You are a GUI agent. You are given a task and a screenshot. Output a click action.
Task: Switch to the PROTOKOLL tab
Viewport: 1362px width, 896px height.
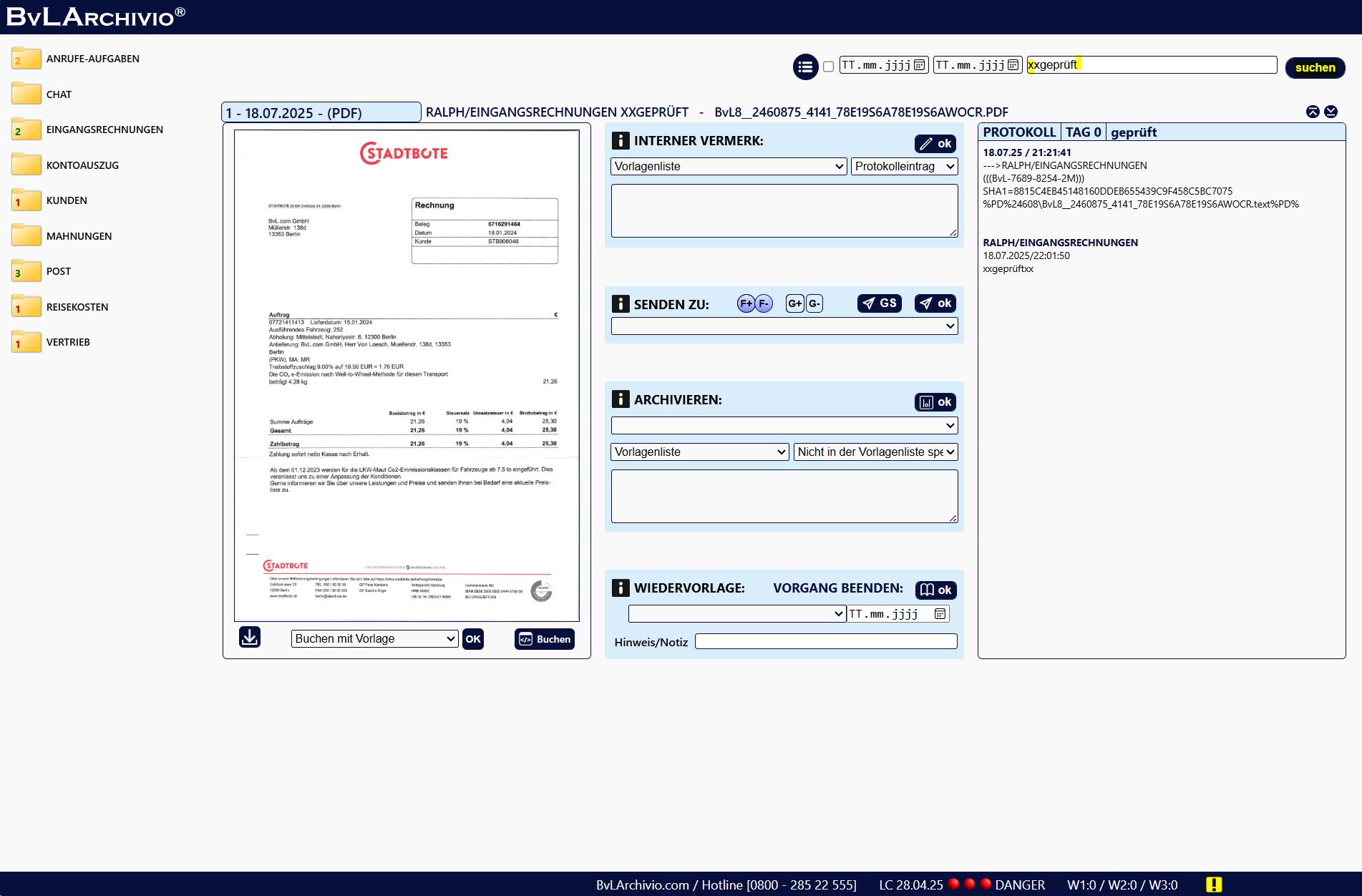[x=1018, y=132]
